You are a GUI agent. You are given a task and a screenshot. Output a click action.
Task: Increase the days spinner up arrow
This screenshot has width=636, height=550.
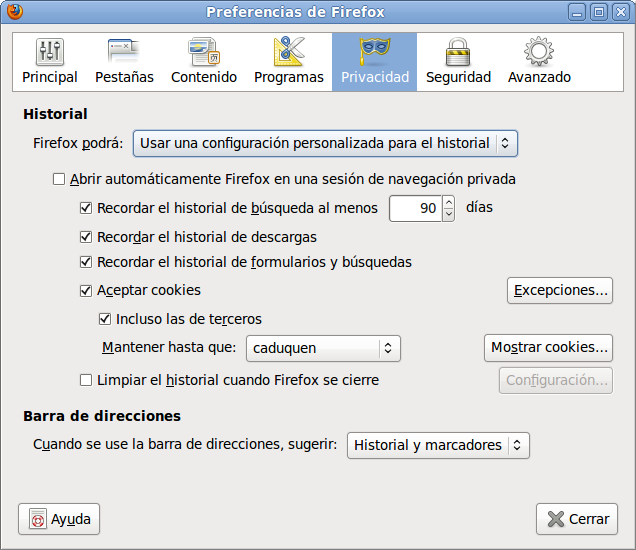click(449, 202)
